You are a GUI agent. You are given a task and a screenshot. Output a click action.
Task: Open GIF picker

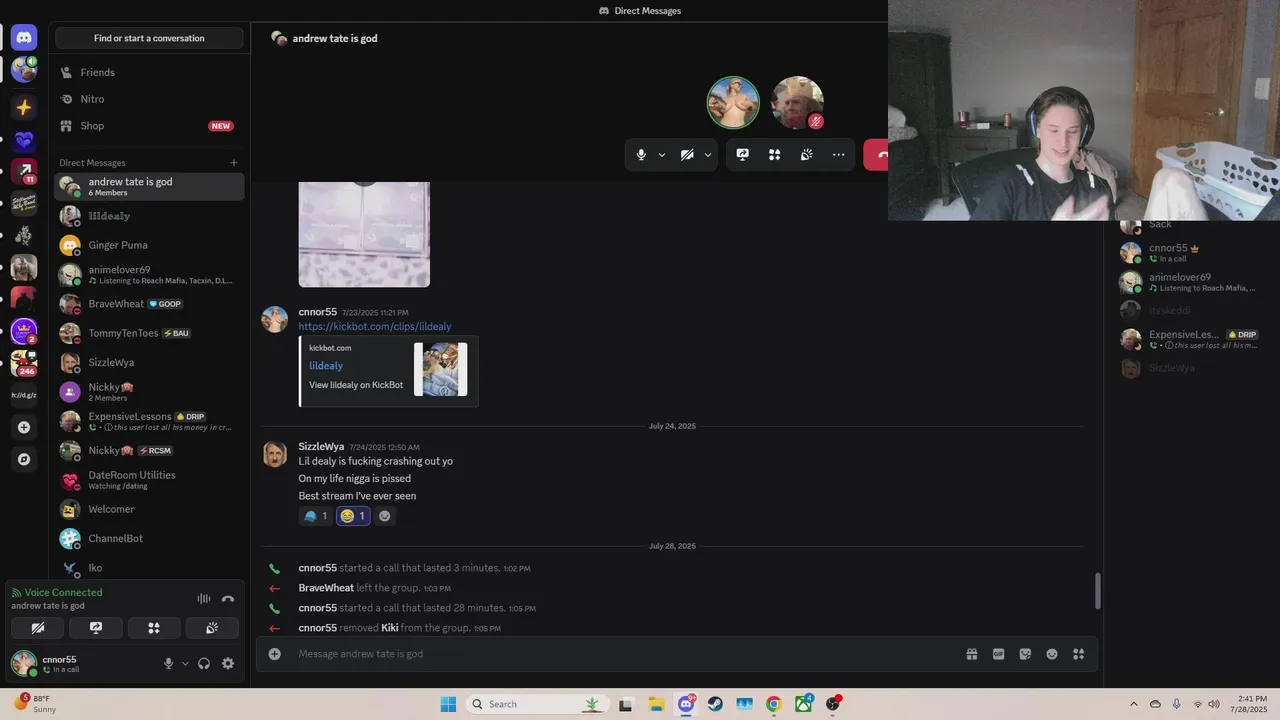998,654
